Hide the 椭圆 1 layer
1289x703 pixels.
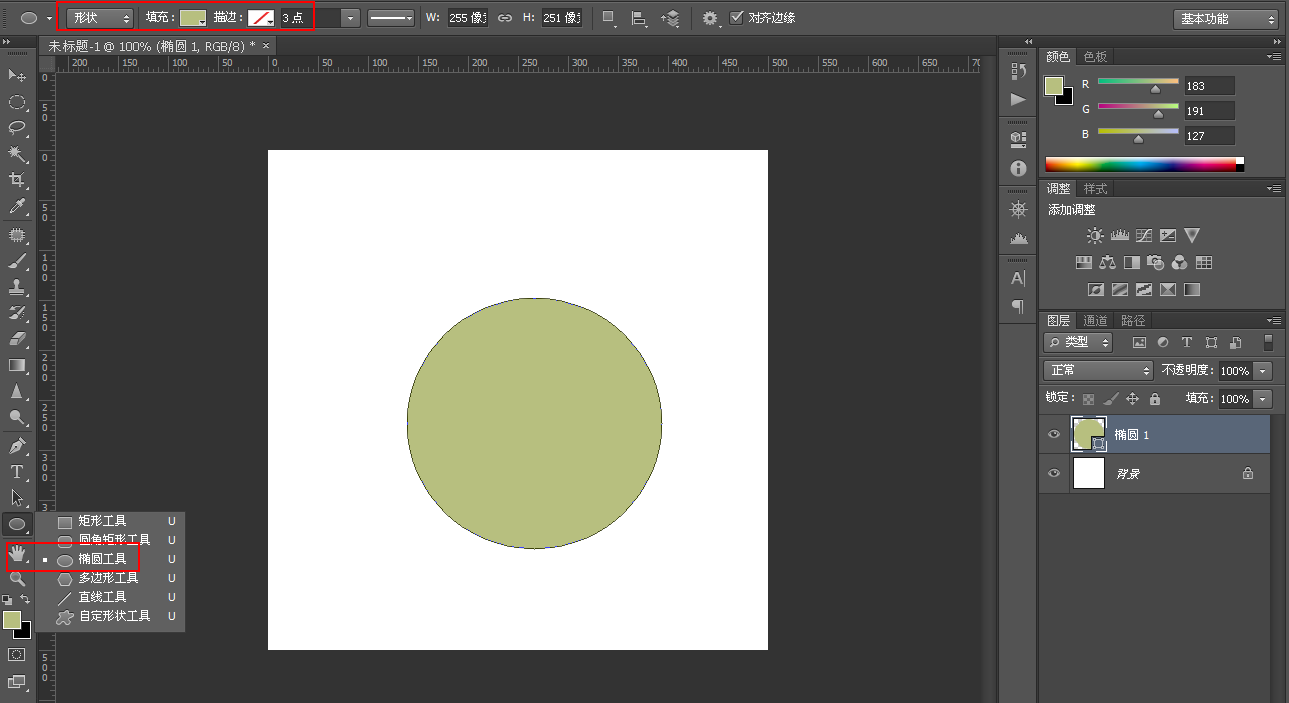tap(1053, 435)
